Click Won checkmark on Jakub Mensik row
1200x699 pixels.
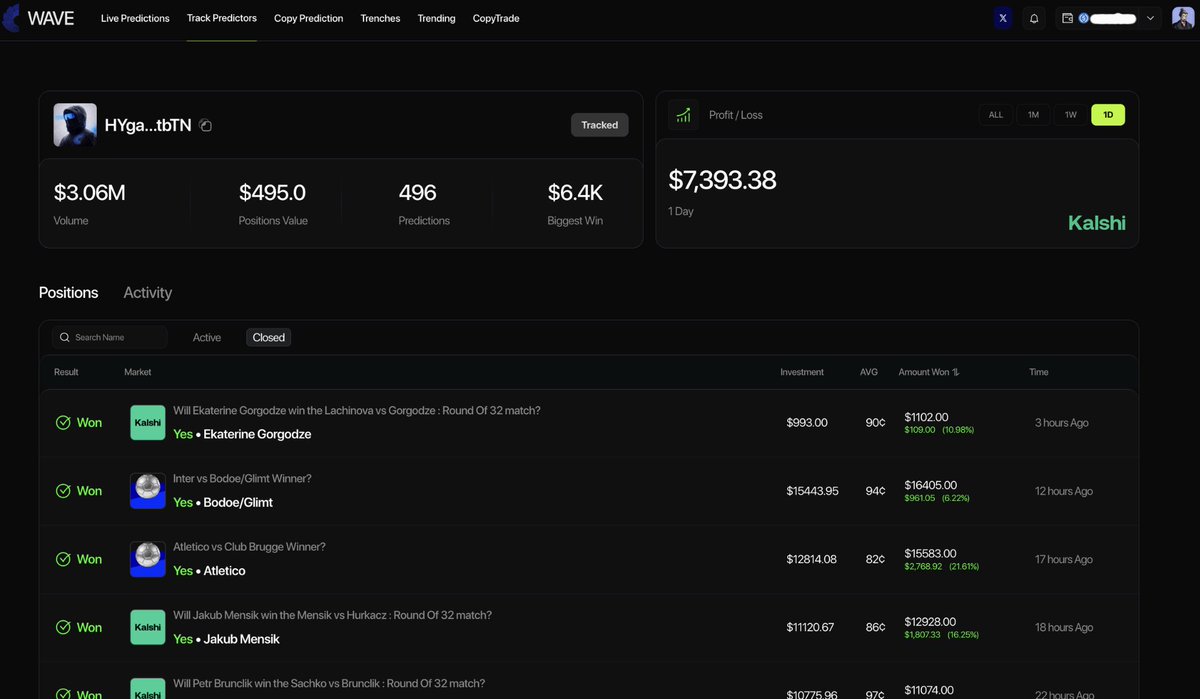[x=63, y=627]
